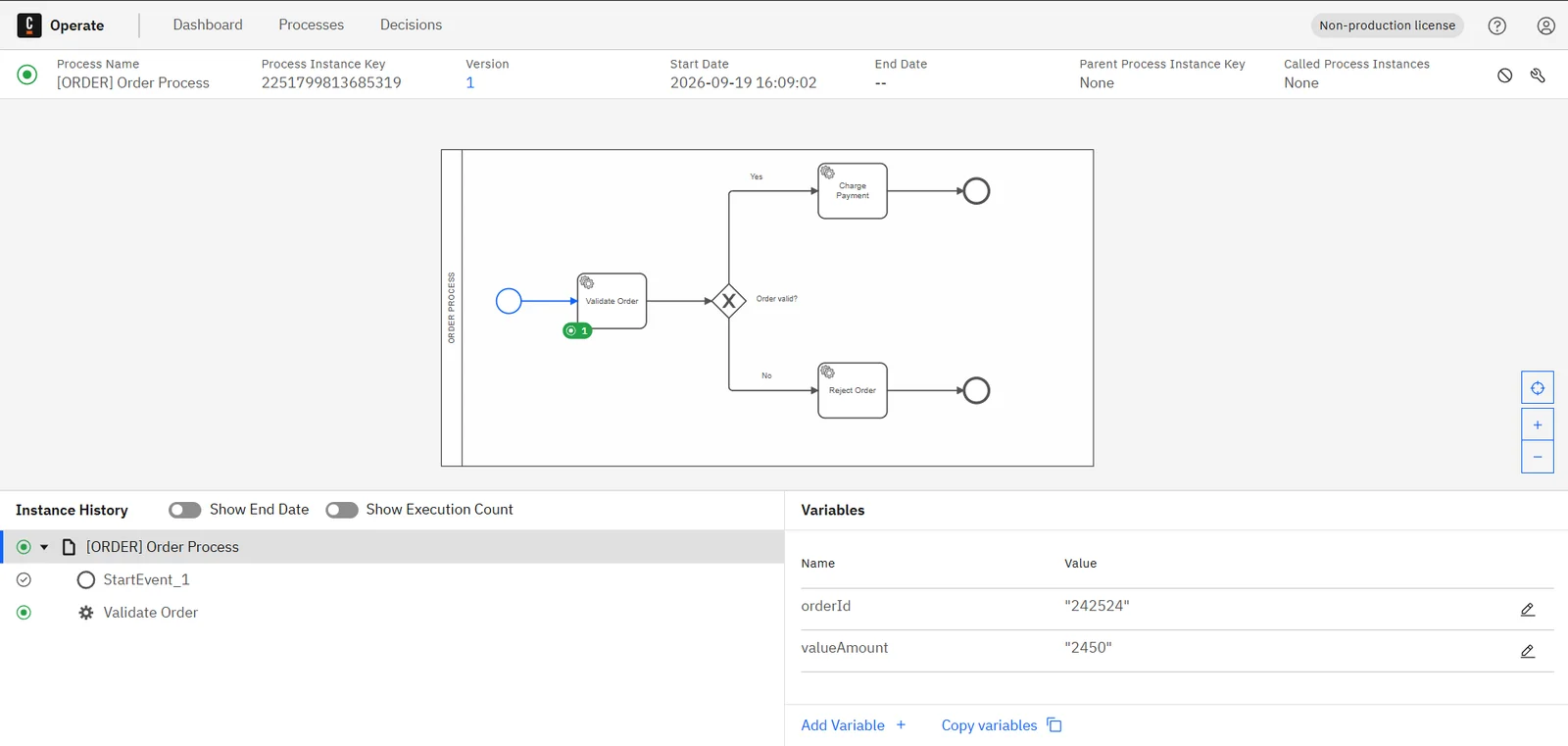1568x746 pixels.
Task: Cancel instance using the circle-slash icon
Action: pyautogui.click(x=1504, y=75)
